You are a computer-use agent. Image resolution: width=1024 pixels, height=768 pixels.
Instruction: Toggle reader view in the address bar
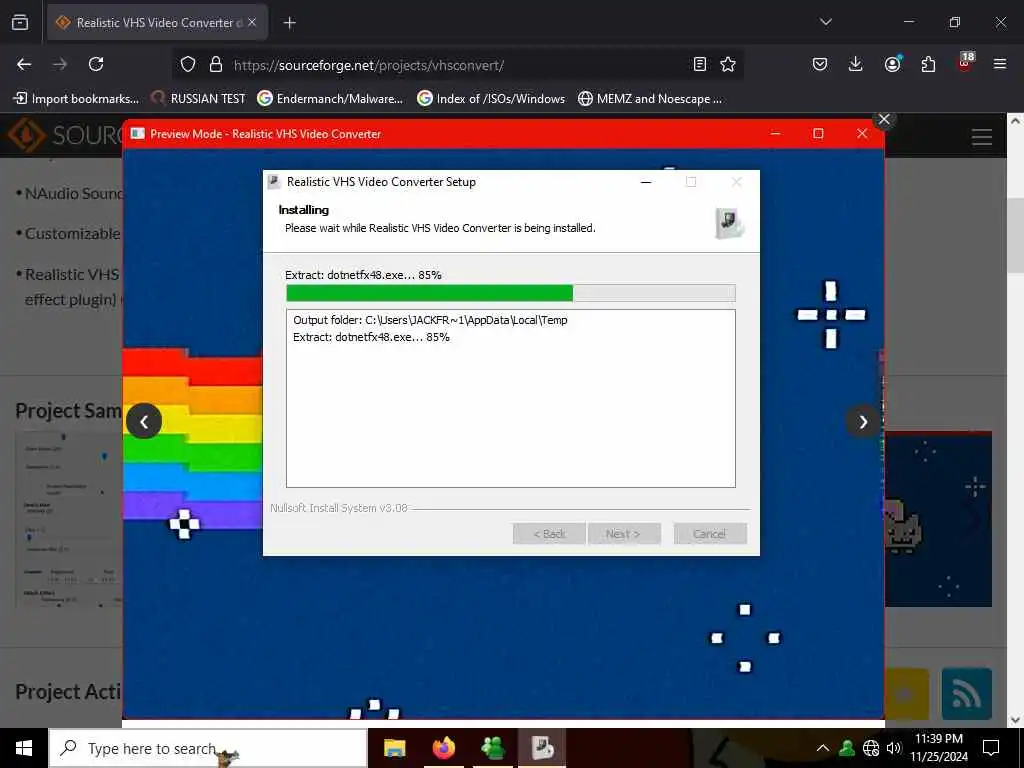699,64
